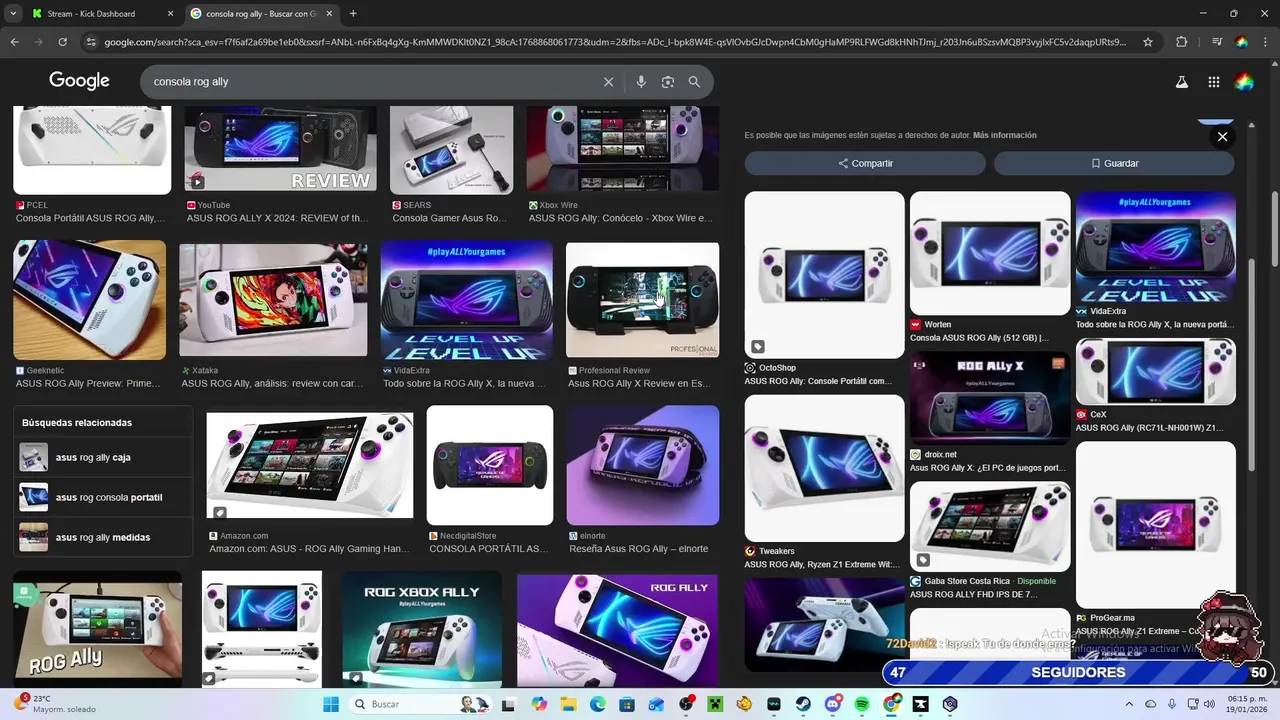Open Spotify from the taskbar
1280x720 pixels.
pyautogui.click(x=862, y=704)
